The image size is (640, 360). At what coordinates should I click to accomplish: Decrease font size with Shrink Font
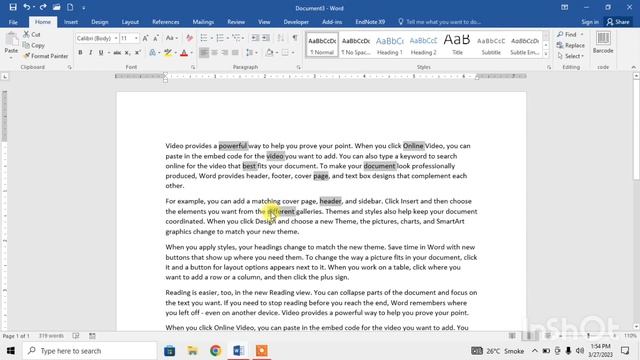(x=156, y=38)
